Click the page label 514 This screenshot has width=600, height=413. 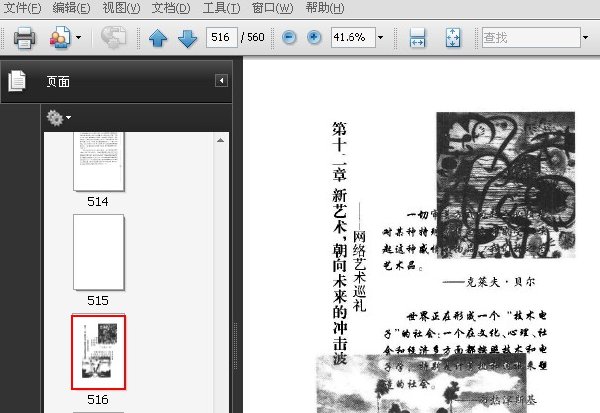coord(98,202)
